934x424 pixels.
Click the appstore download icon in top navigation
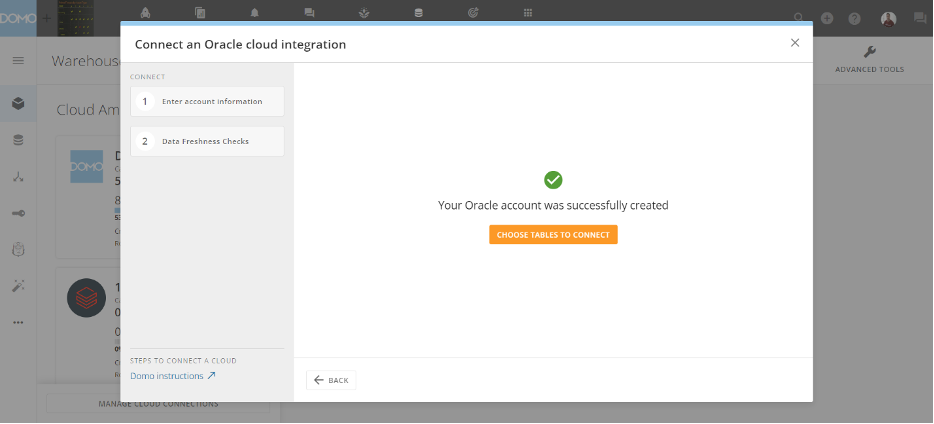(x=364, y=13)
